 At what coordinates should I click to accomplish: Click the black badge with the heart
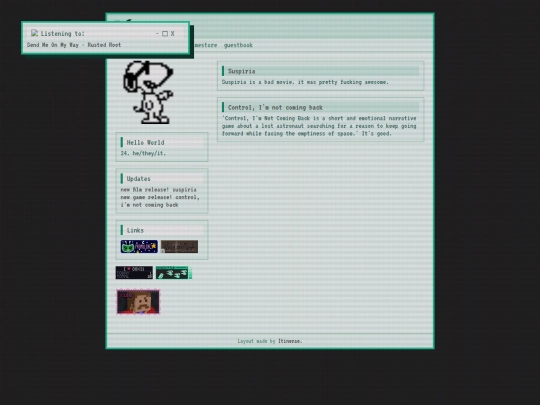(134, 272)
